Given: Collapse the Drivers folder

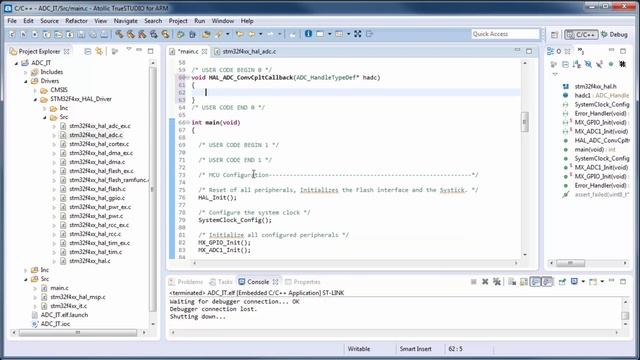Looking at the screenshot, I should [x=25, y=81].
